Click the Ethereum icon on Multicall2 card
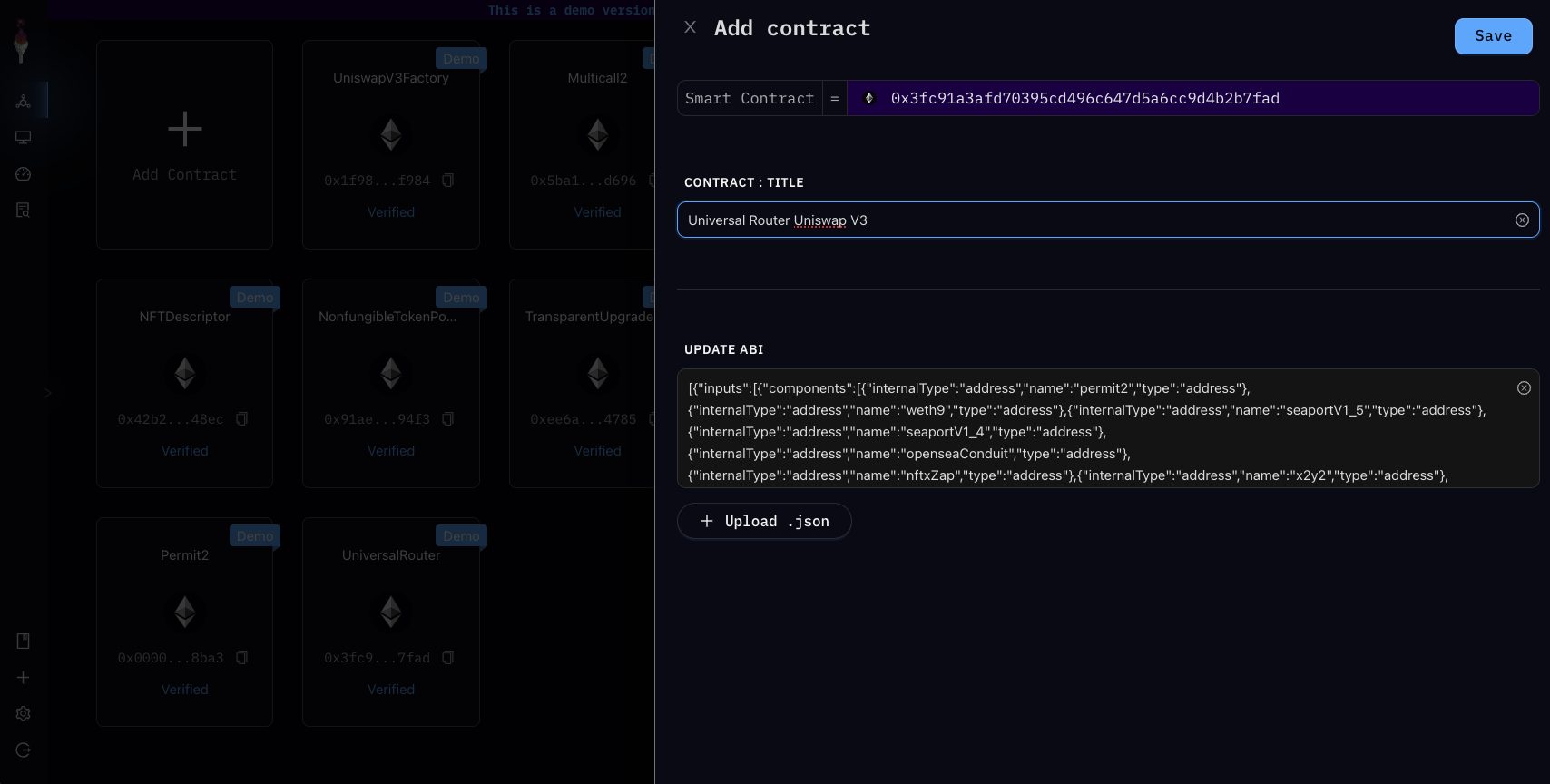Viewport: 1550px width, 784px height. click(x=598, y=134)
